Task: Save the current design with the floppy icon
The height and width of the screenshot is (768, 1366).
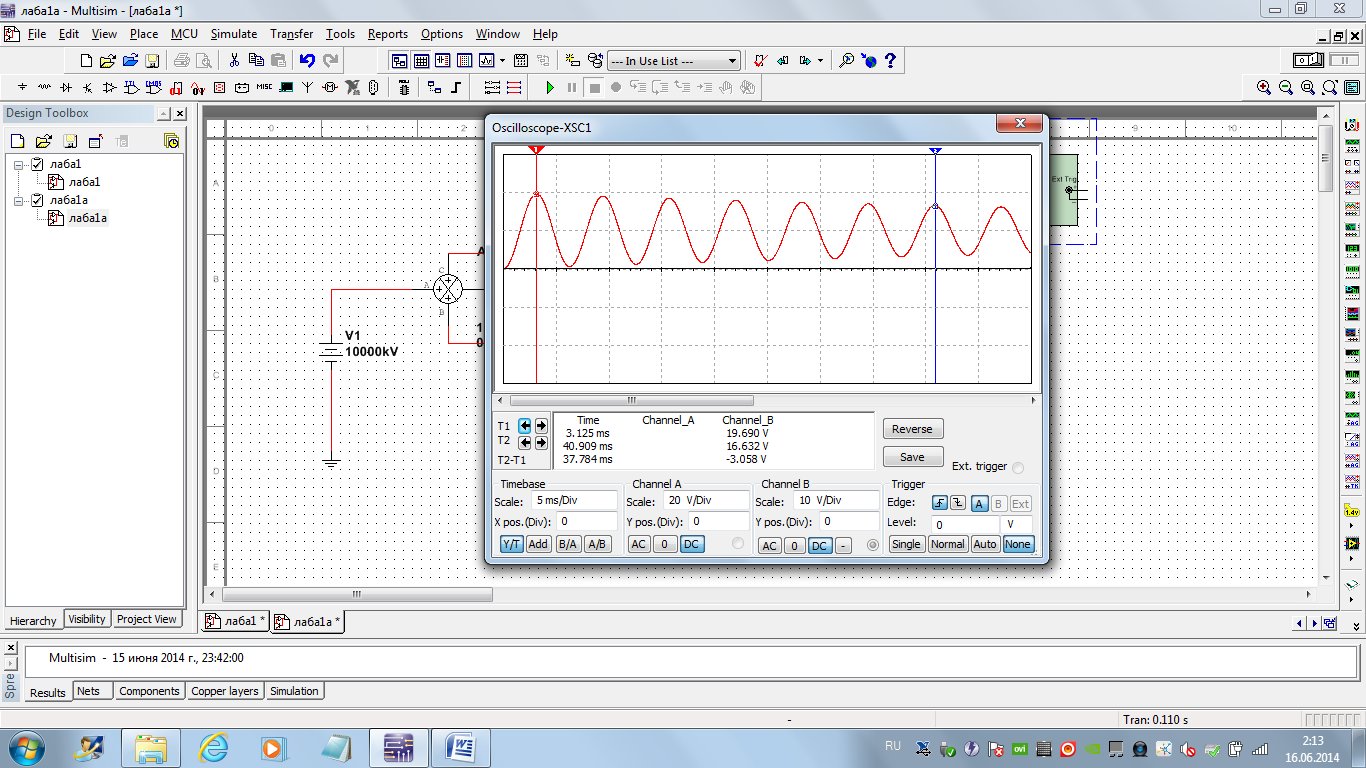Action: click(x=152, y=61)
